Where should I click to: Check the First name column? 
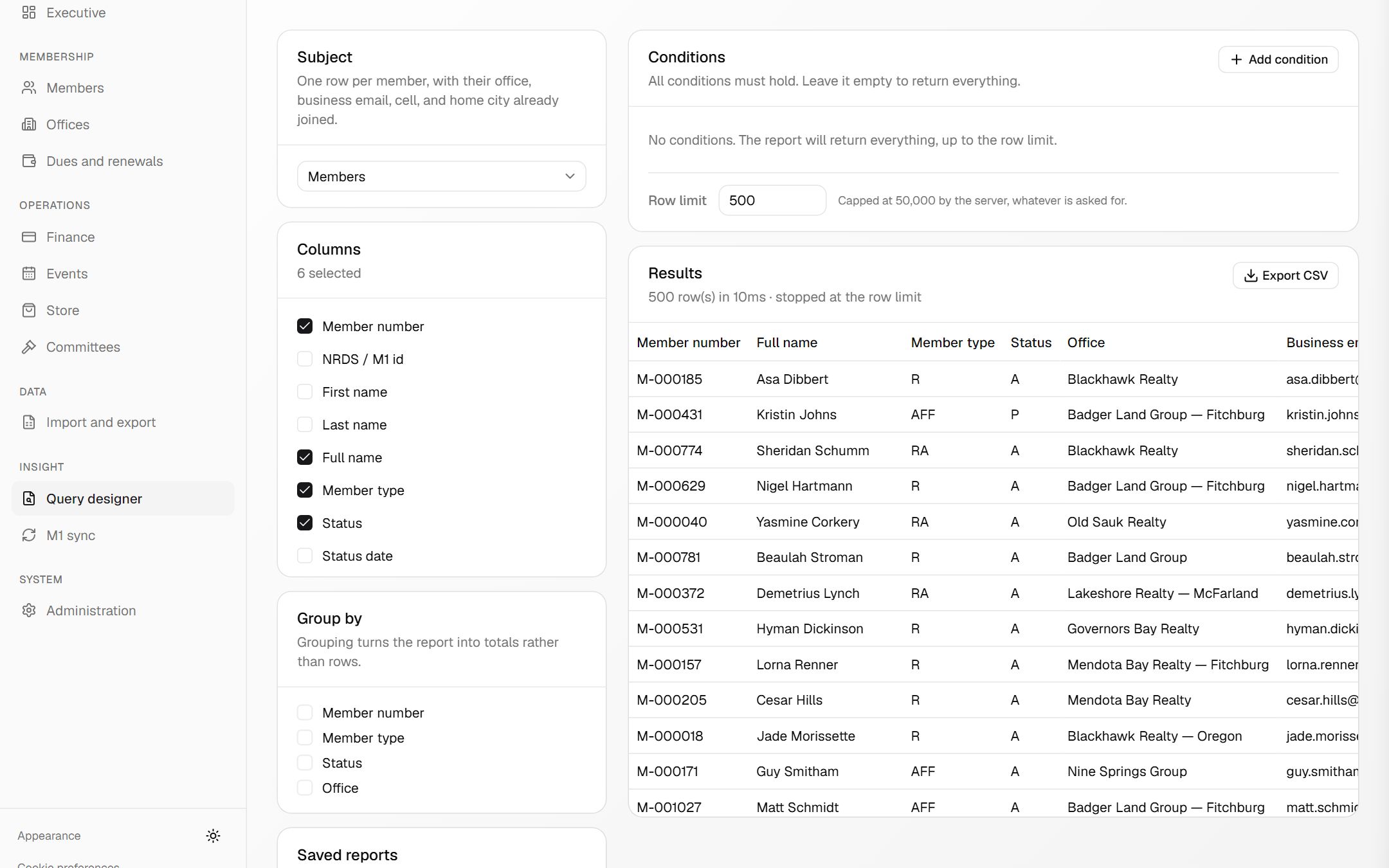(x=305, y=392)
